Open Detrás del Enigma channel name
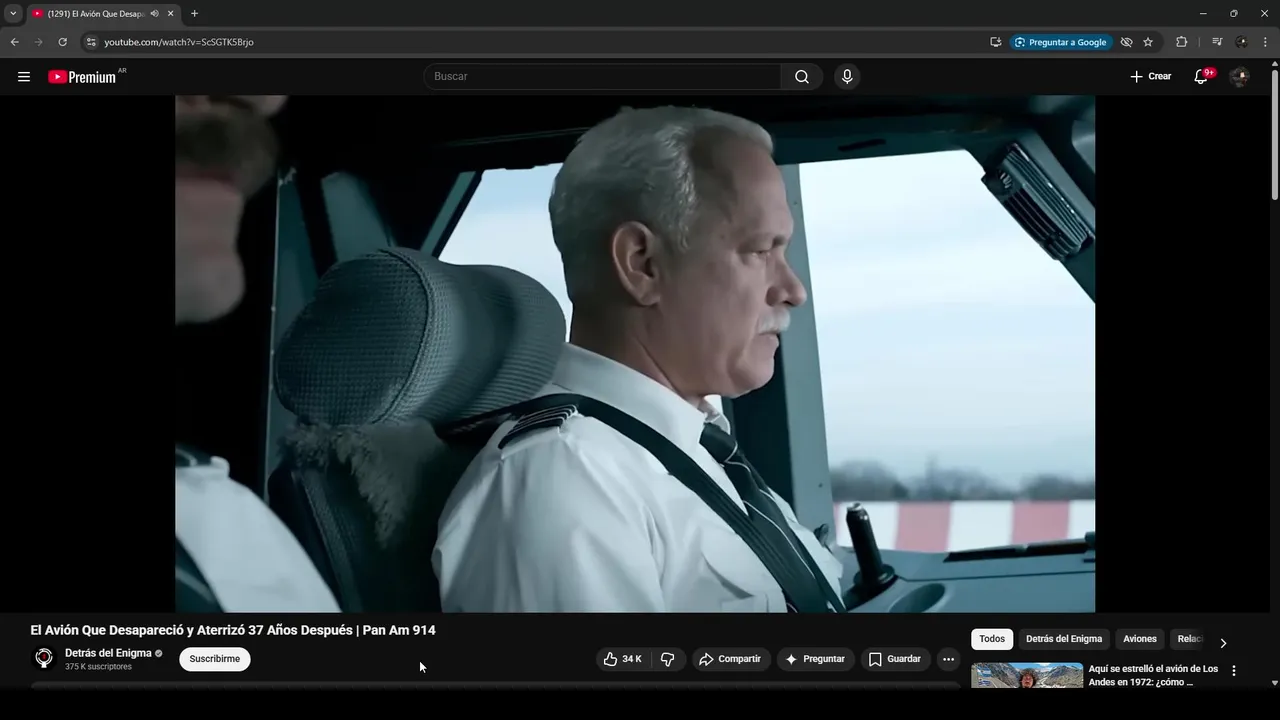The width and height of the screenshot is (1280, 720). click(108, 653)
